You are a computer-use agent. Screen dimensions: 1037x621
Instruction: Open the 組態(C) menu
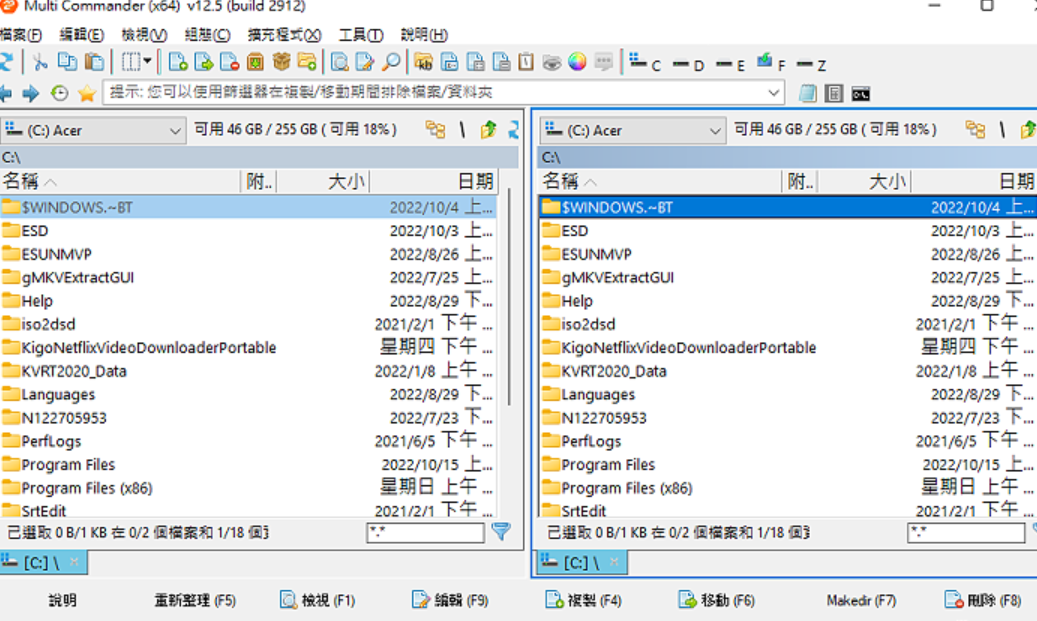(x=207, y=34)
